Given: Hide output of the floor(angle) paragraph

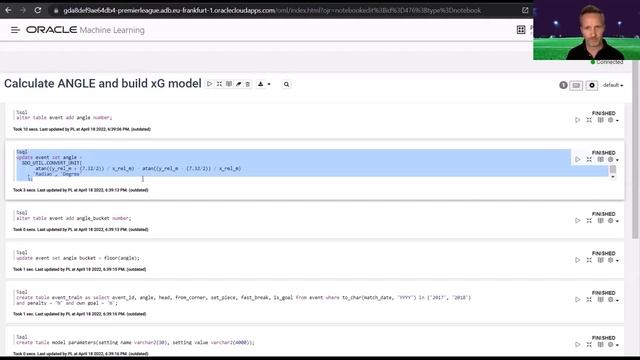Looking at the screenshot, I should 600,260.
